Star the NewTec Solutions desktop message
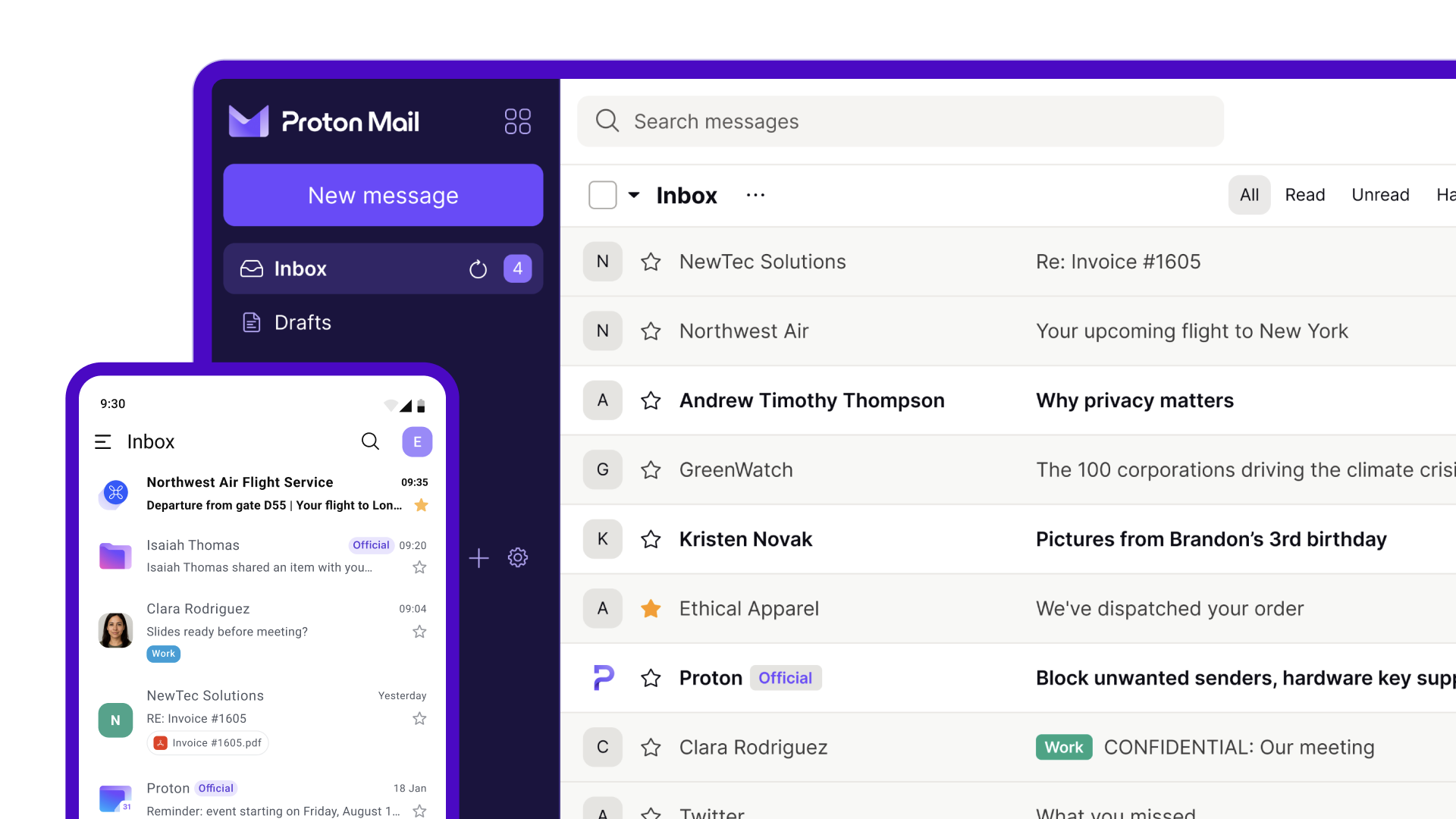This screenshot has width=1456, height=819. pos(651,262)
